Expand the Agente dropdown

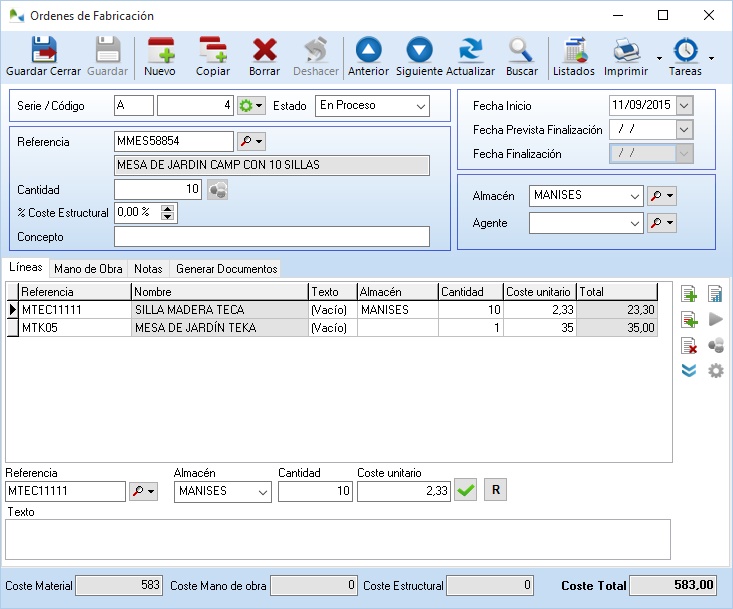pos(635,224)
